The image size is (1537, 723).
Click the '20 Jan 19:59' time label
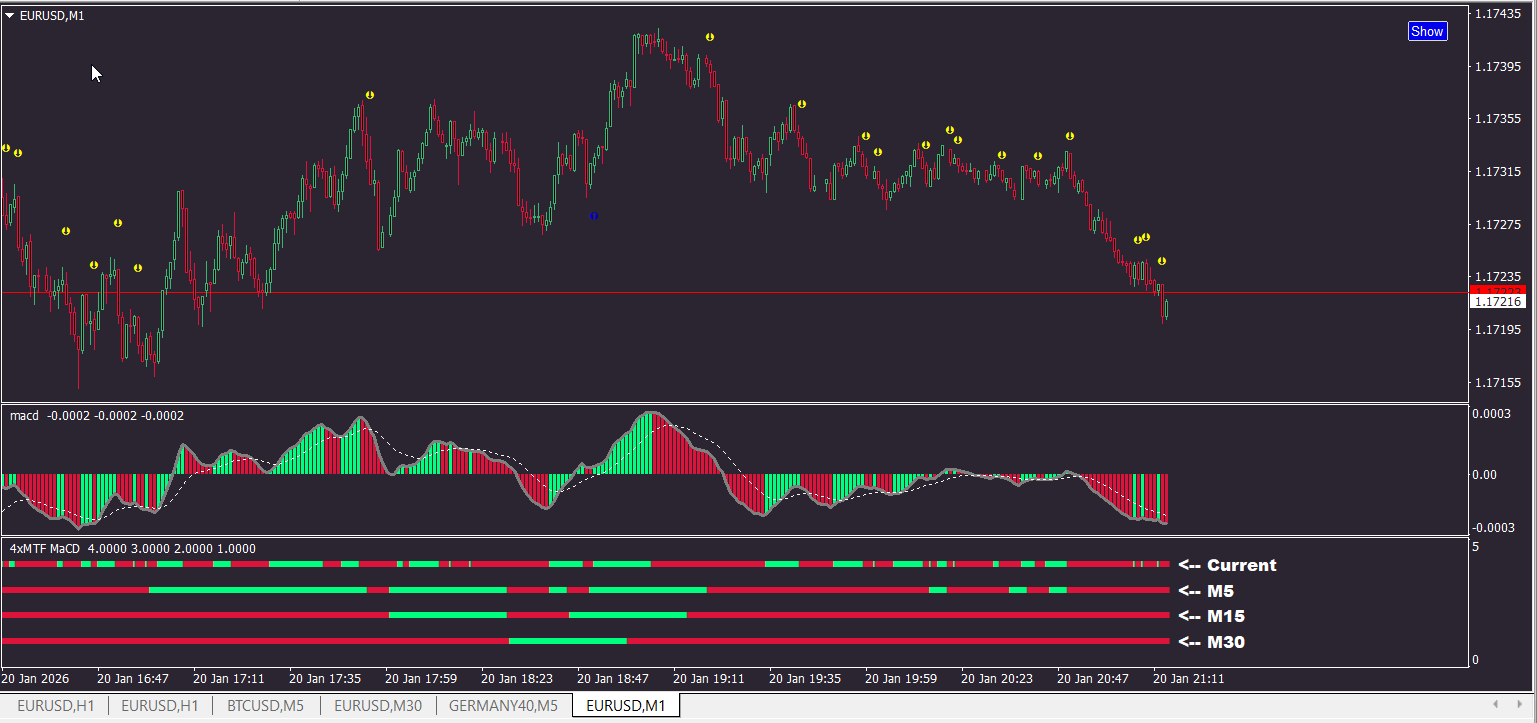(x=901, y=678)
